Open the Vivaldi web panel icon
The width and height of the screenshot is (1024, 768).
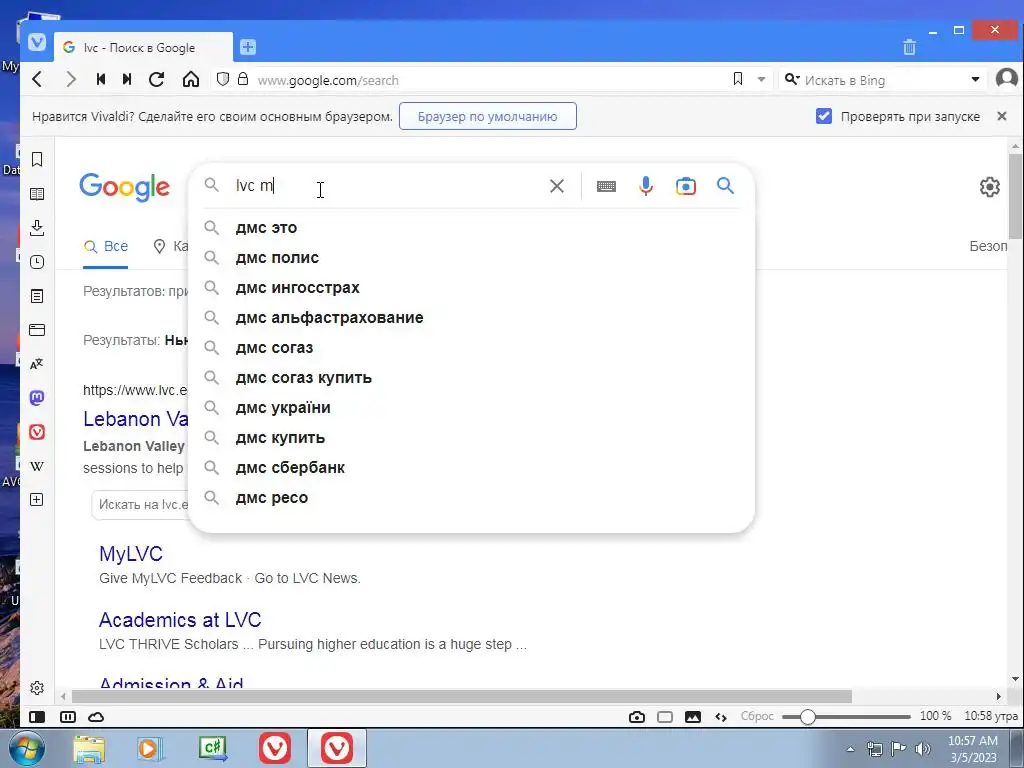(x=37, y=432)
